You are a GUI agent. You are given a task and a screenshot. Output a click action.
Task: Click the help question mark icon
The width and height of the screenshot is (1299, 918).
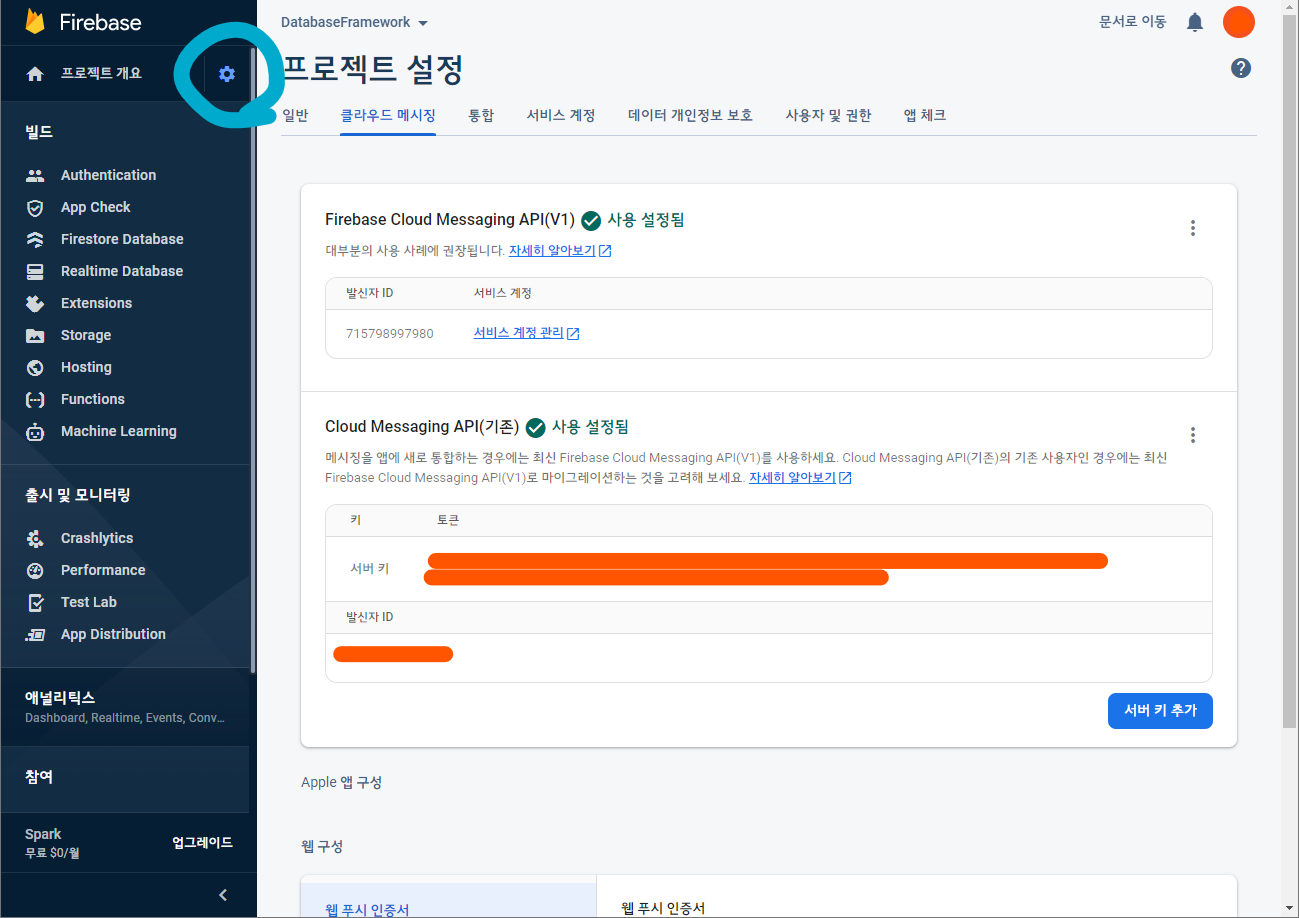point(1241,68)
